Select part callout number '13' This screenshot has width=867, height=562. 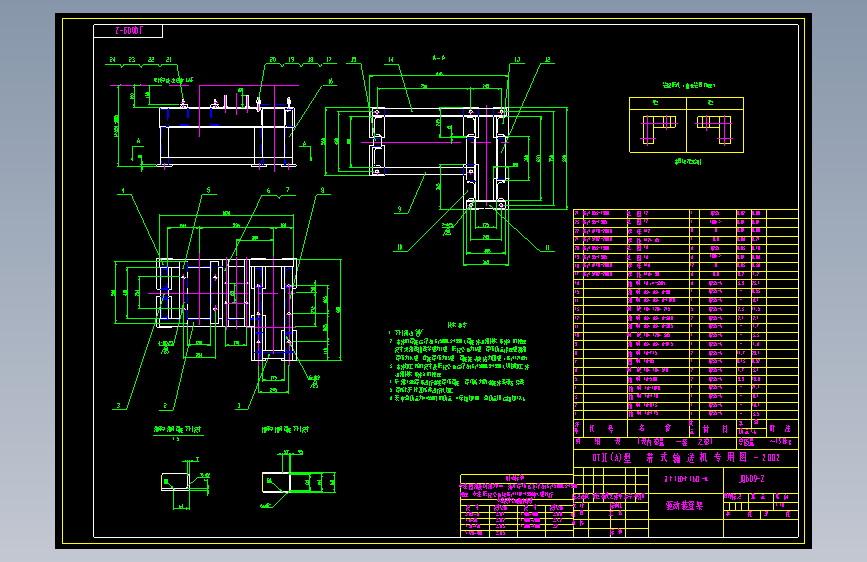pyautogui.click(x=517, y=59)
